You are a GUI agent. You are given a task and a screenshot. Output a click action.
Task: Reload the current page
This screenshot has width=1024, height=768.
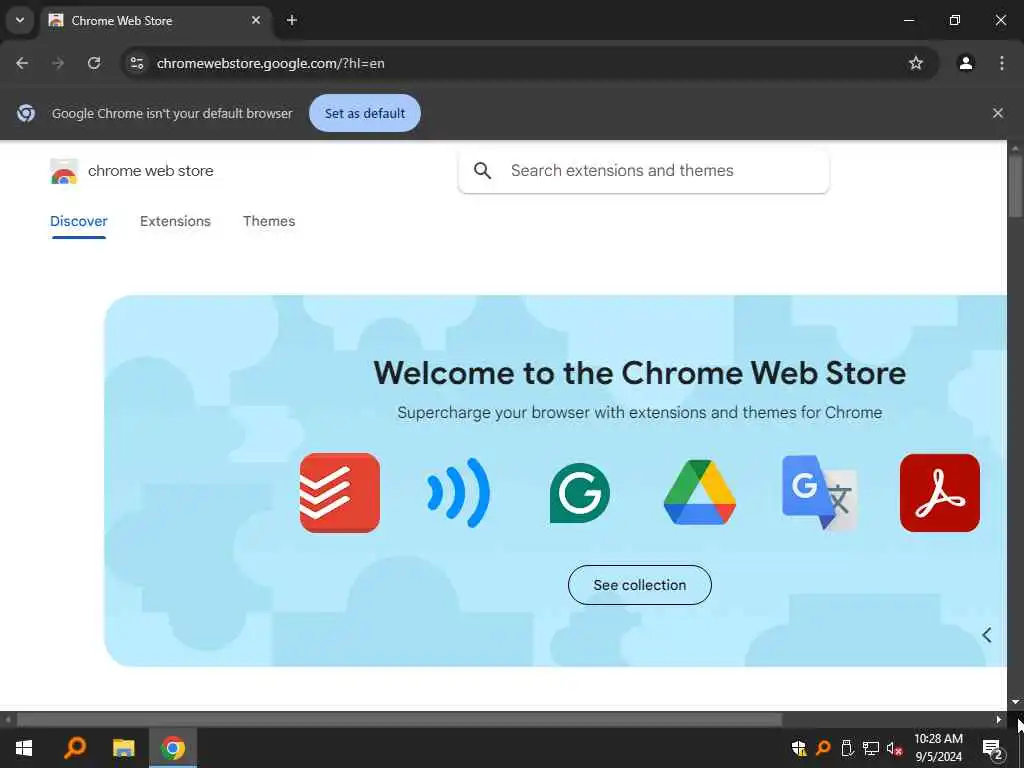[x=94, y=63]
